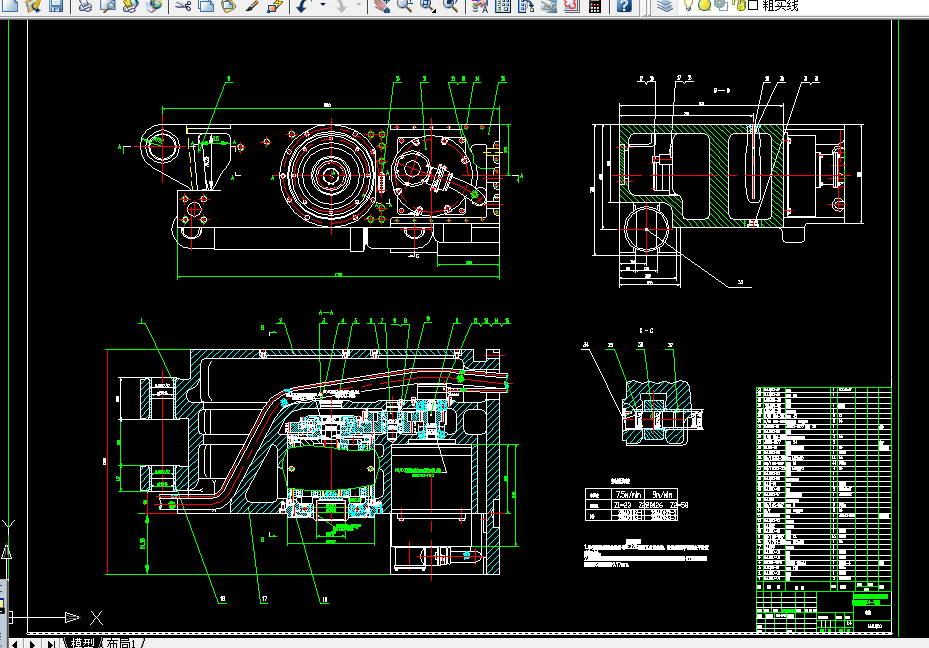The image size is (929, 648).
Task: Open Tool Palettes window
Action: (x=526, y=6)
